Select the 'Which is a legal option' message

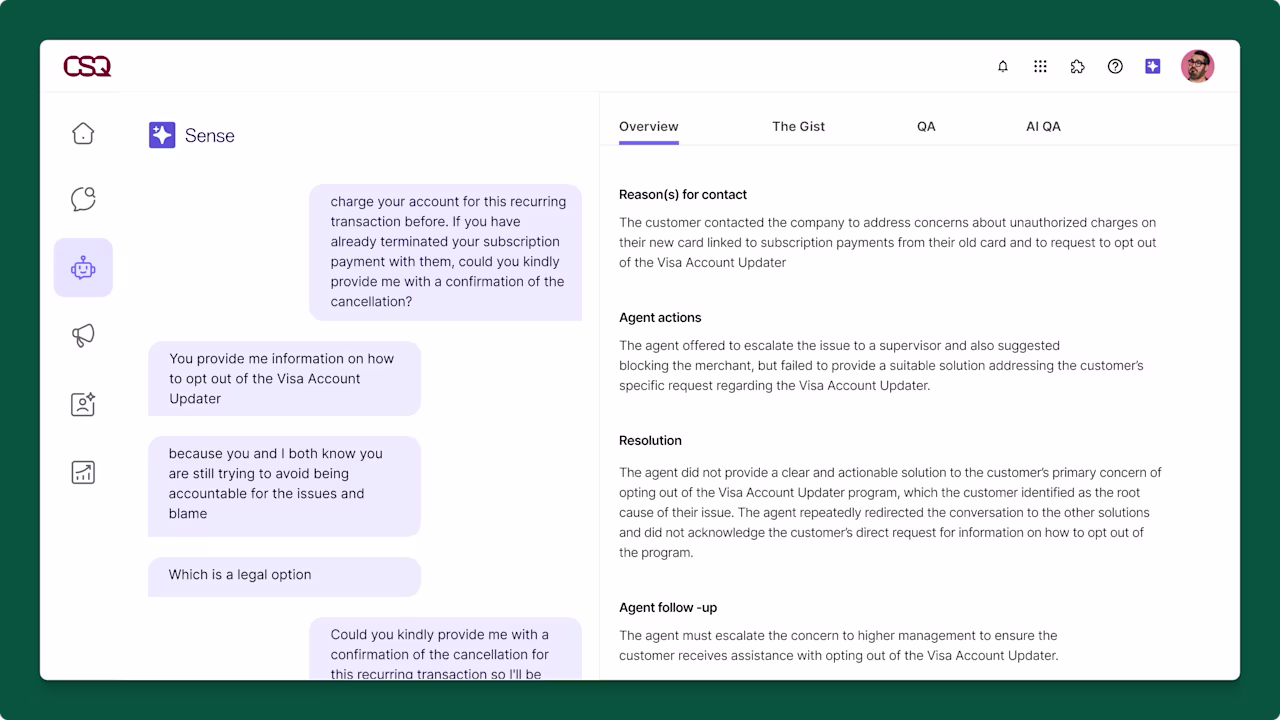coord(284,576)
